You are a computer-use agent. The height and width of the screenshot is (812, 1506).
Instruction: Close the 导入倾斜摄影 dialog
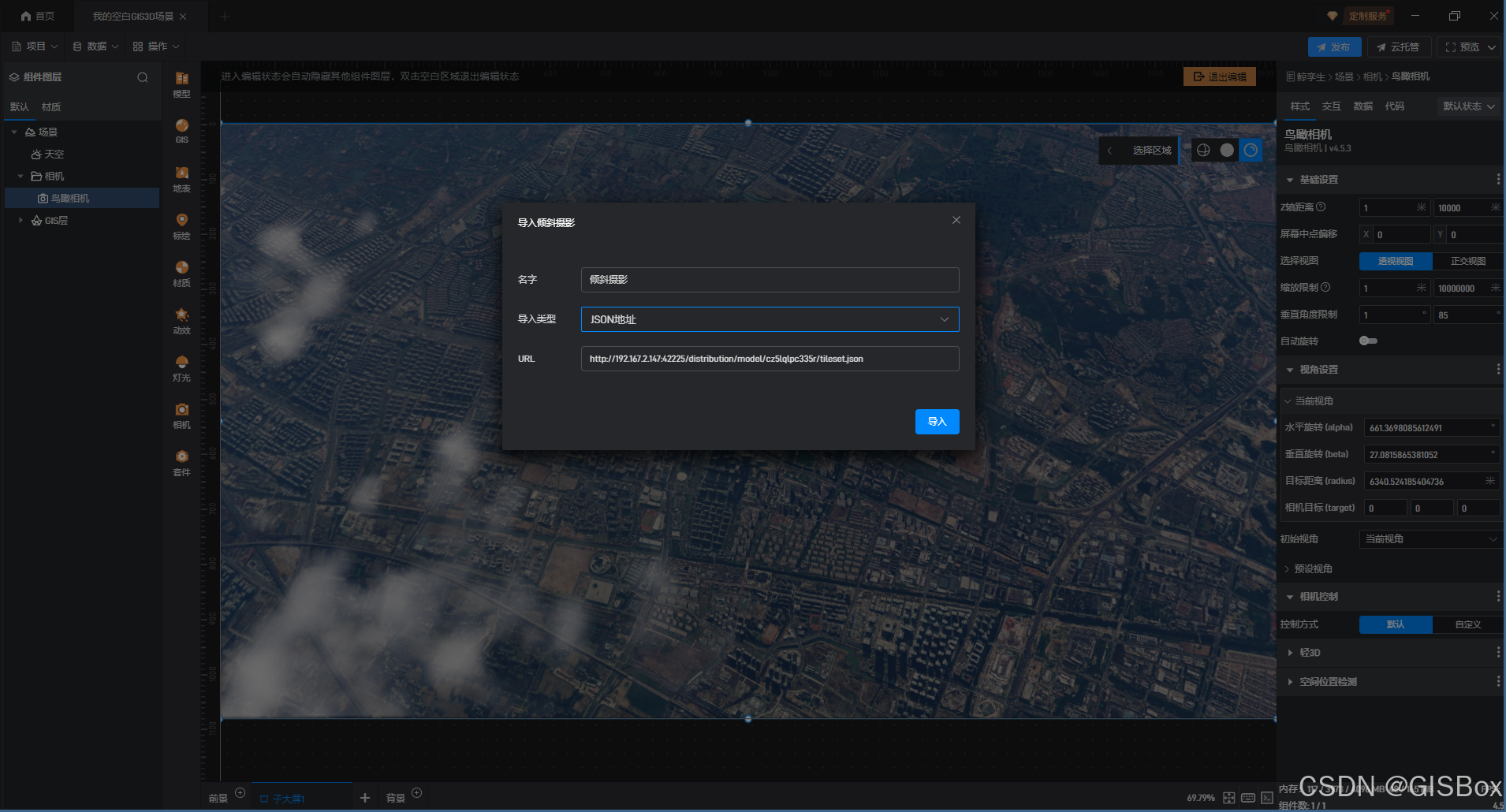coord(956,220)
